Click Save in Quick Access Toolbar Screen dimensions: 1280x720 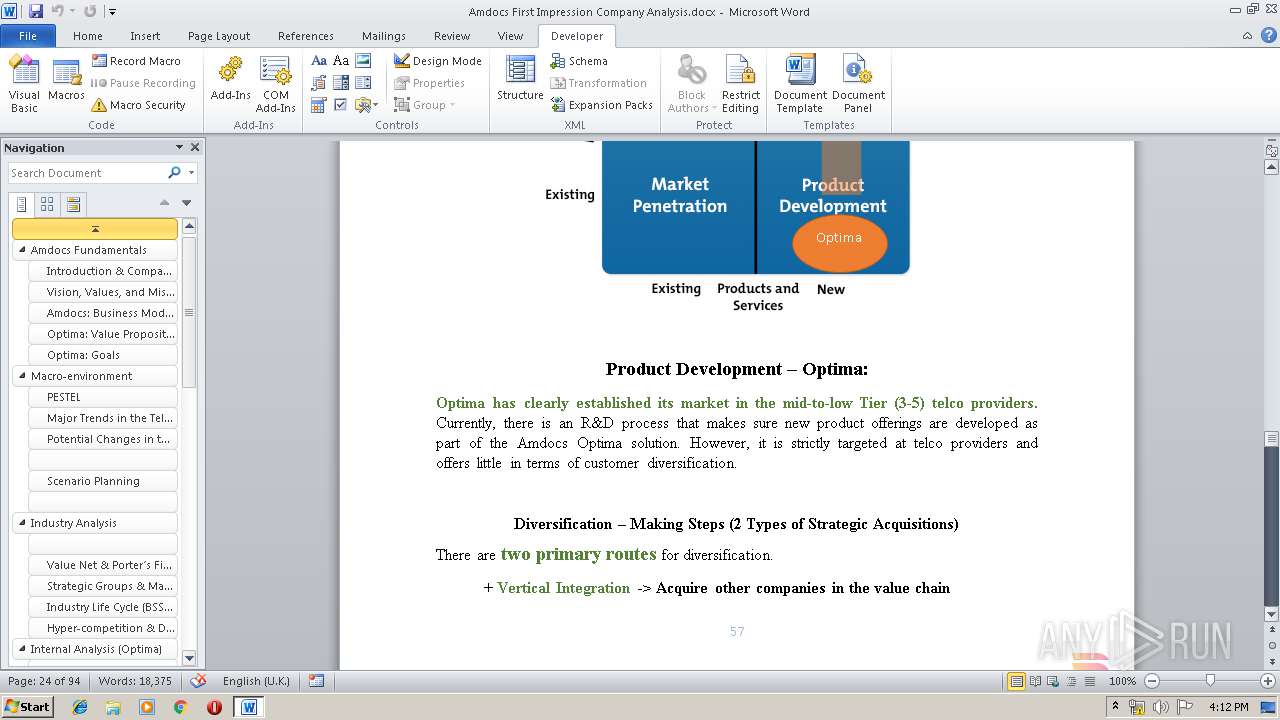point(36,11)
